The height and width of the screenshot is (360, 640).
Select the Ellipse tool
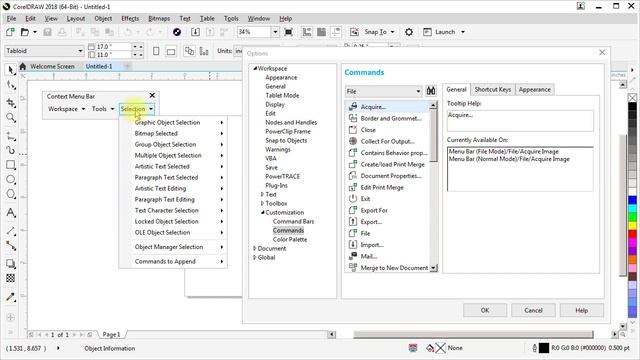[11, 180]
